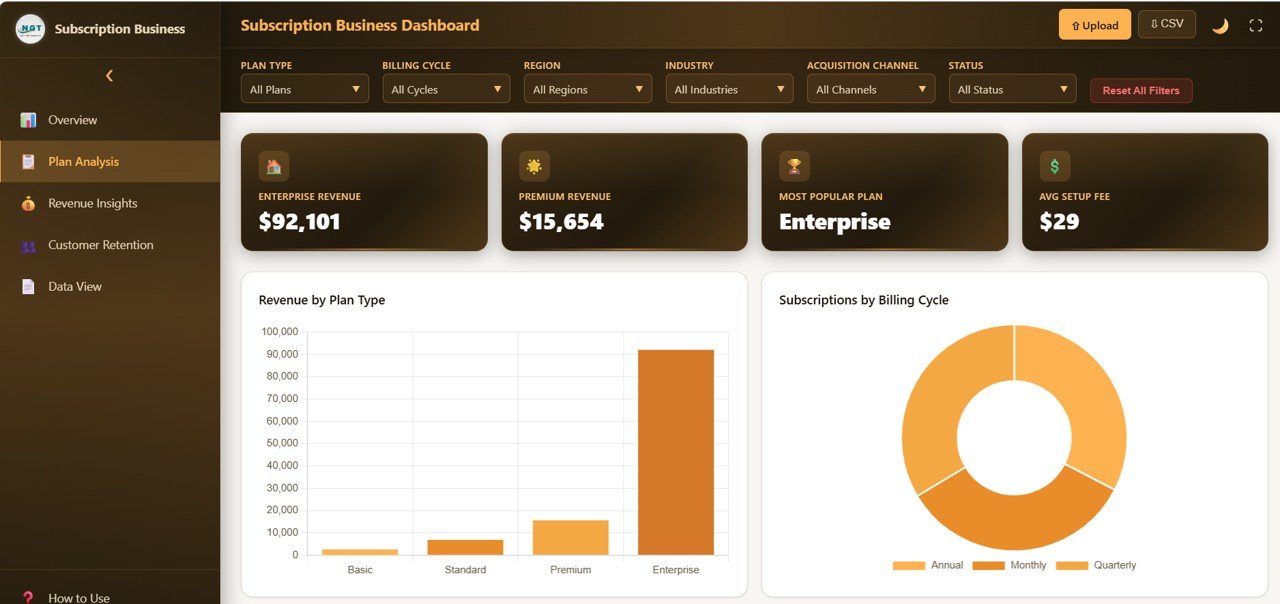Enter fullscreen mode via the expand icon
Screen dimensions: 1280x604
click(x=1256, y=24)
